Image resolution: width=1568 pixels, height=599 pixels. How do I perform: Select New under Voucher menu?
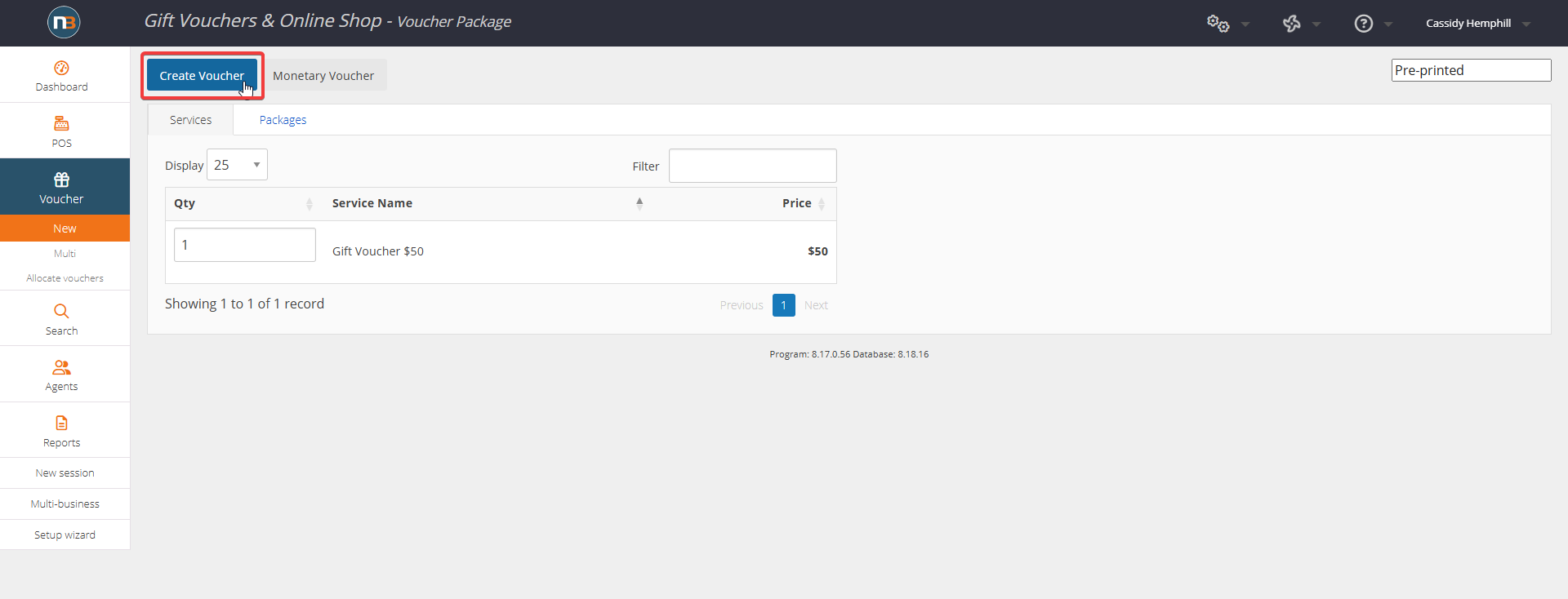tap(65, 229)
